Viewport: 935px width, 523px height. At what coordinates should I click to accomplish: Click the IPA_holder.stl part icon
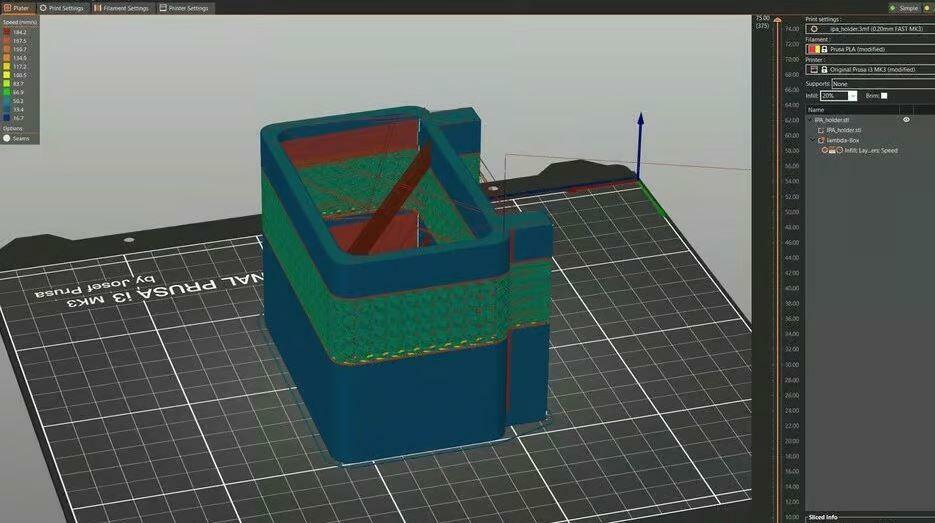[x=821, y=130]
